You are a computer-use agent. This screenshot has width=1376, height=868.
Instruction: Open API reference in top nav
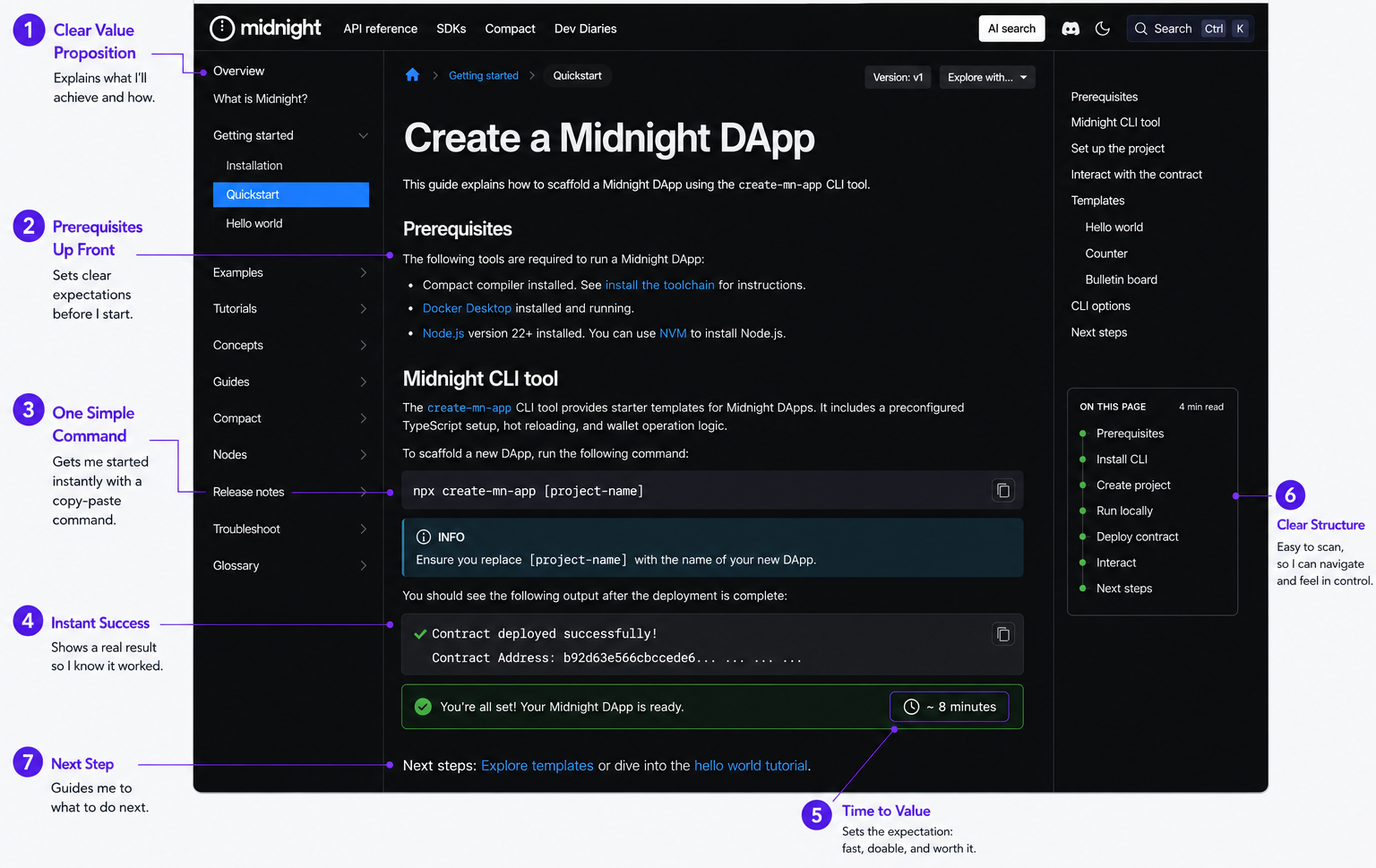[x=380, y=29]
